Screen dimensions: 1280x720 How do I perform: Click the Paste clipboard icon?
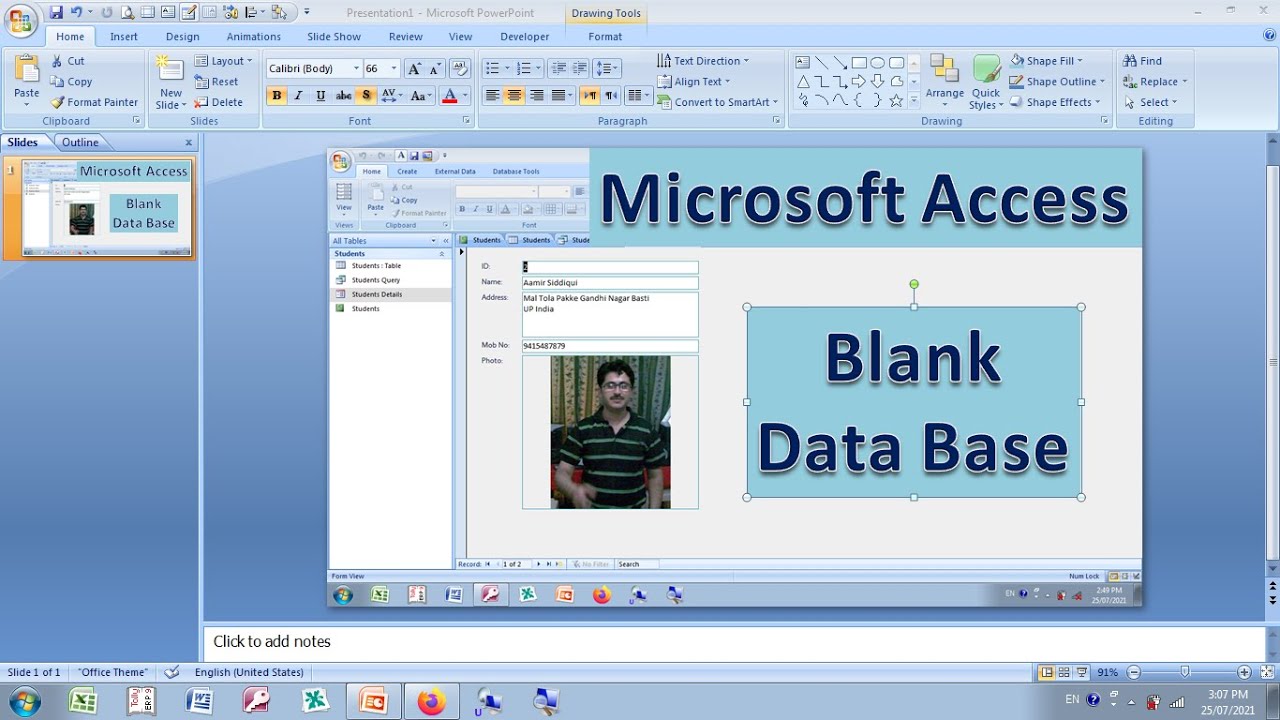pos(27,70)
